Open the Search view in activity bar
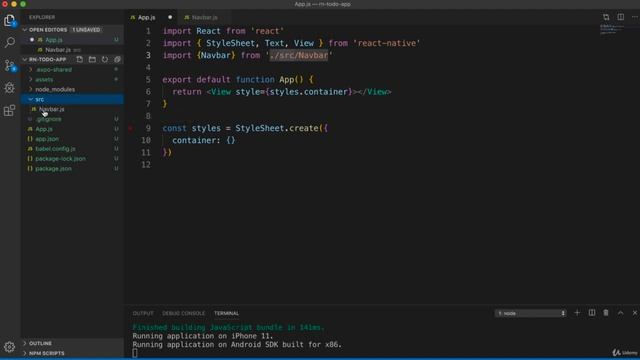640x360 pixels. click(x=9, y=42)
